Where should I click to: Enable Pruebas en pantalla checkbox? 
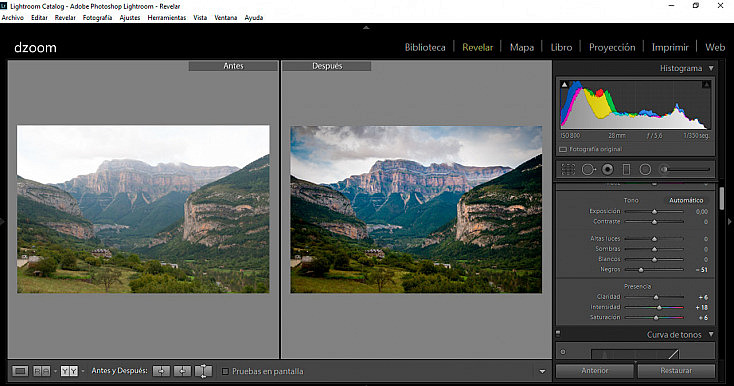[x=225, y=371]
